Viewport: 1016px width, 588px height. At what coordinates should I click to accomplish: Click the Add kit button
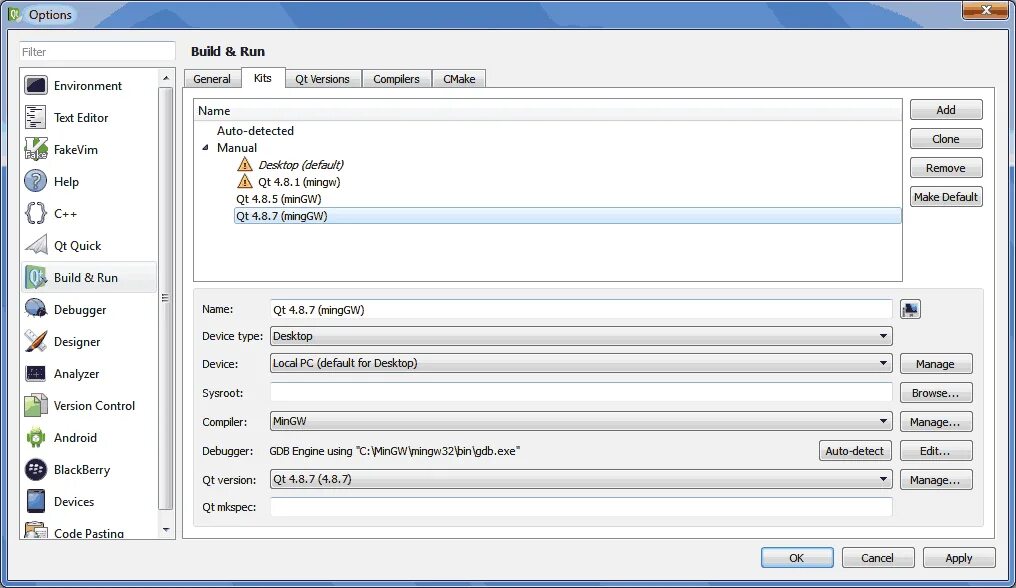tap(946, 110)
